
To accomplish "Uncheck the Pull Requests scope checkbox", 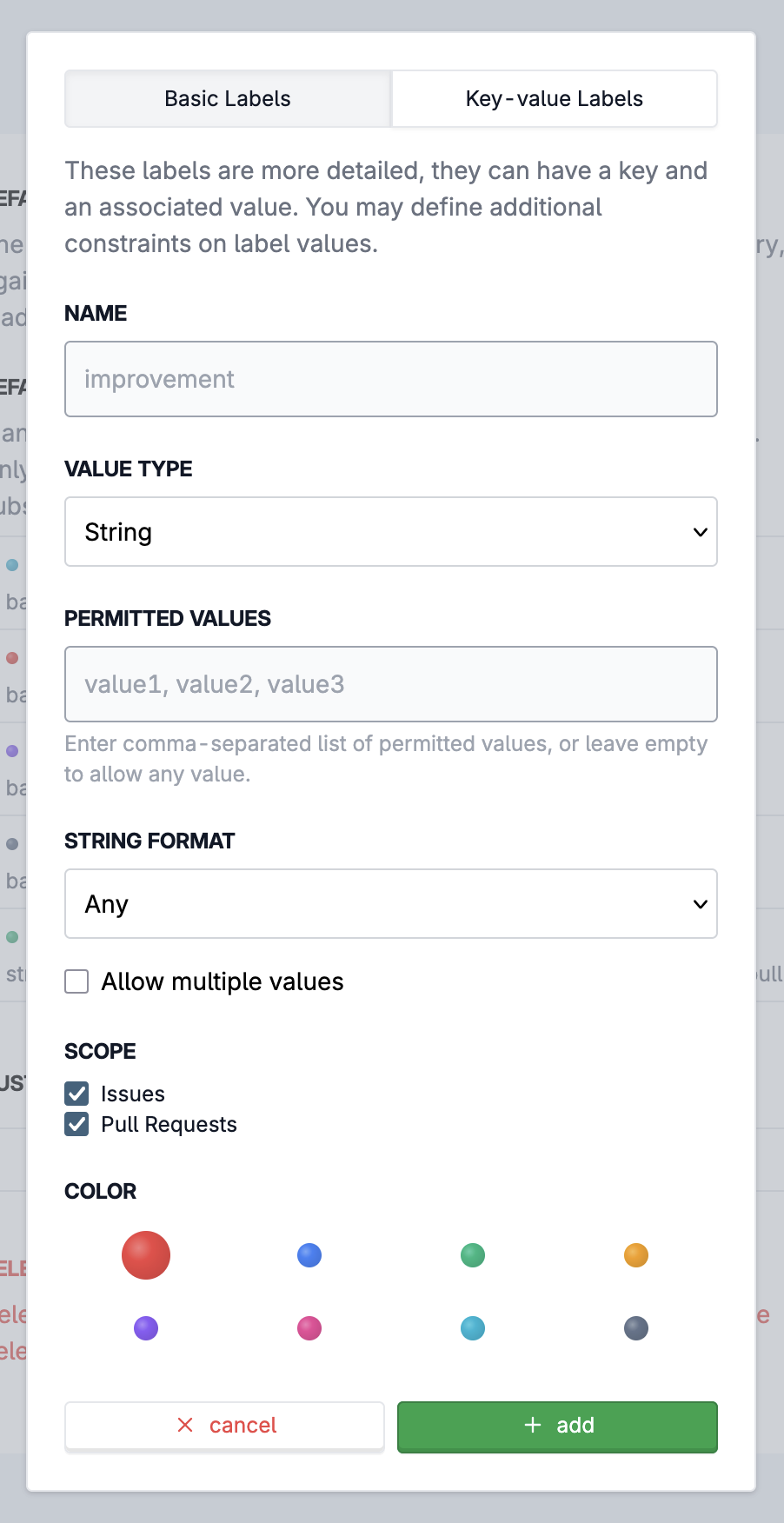I will 76,1123.
